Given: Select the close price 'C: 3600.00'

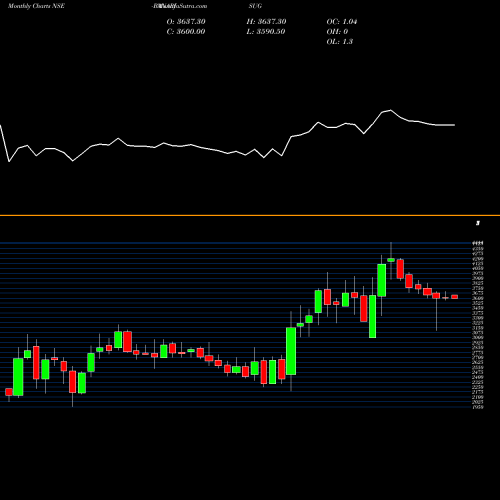Looking at the screenshot, I should (186, 31).
